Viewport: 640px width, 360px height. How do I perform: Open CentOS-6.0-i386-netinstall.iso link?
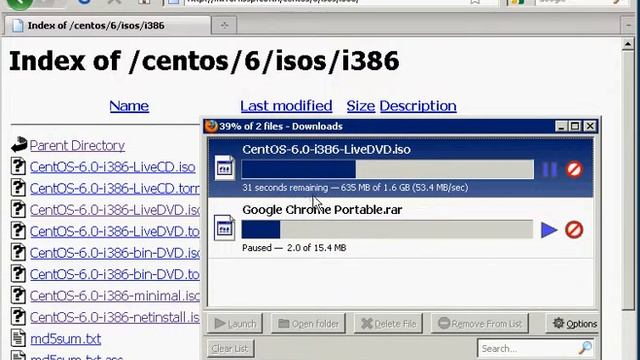pyautogui.click(x=115, y=317)
